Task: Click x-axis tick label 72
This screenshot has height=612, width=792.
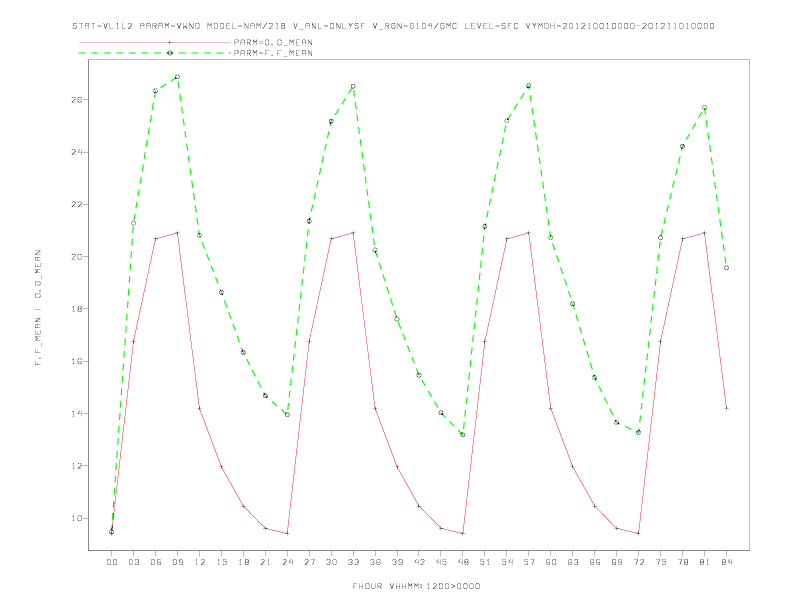Action: (x=638, y=562)
